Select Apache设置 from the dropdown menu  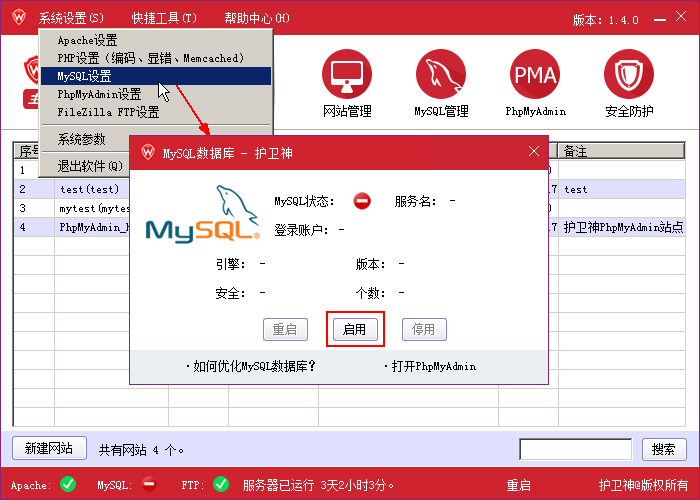point(87,41)
